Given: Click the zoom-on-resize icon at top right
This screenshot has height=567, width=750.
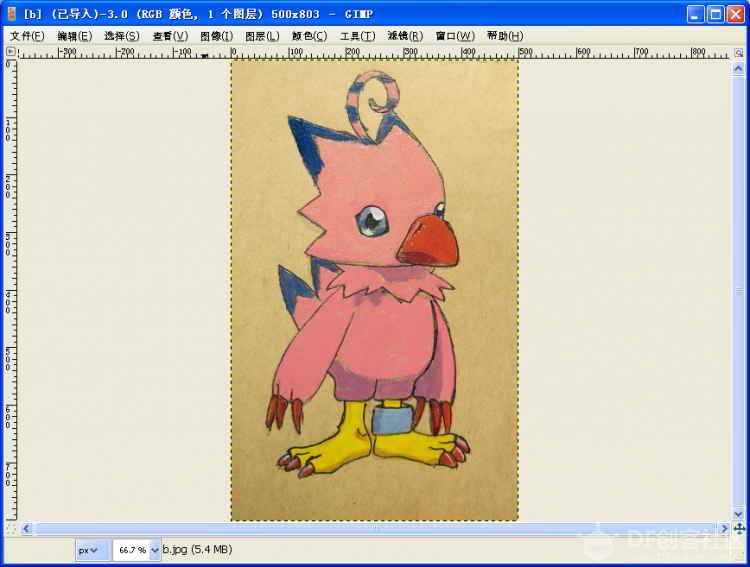Looking at the screenshot, I should (739, 52).
